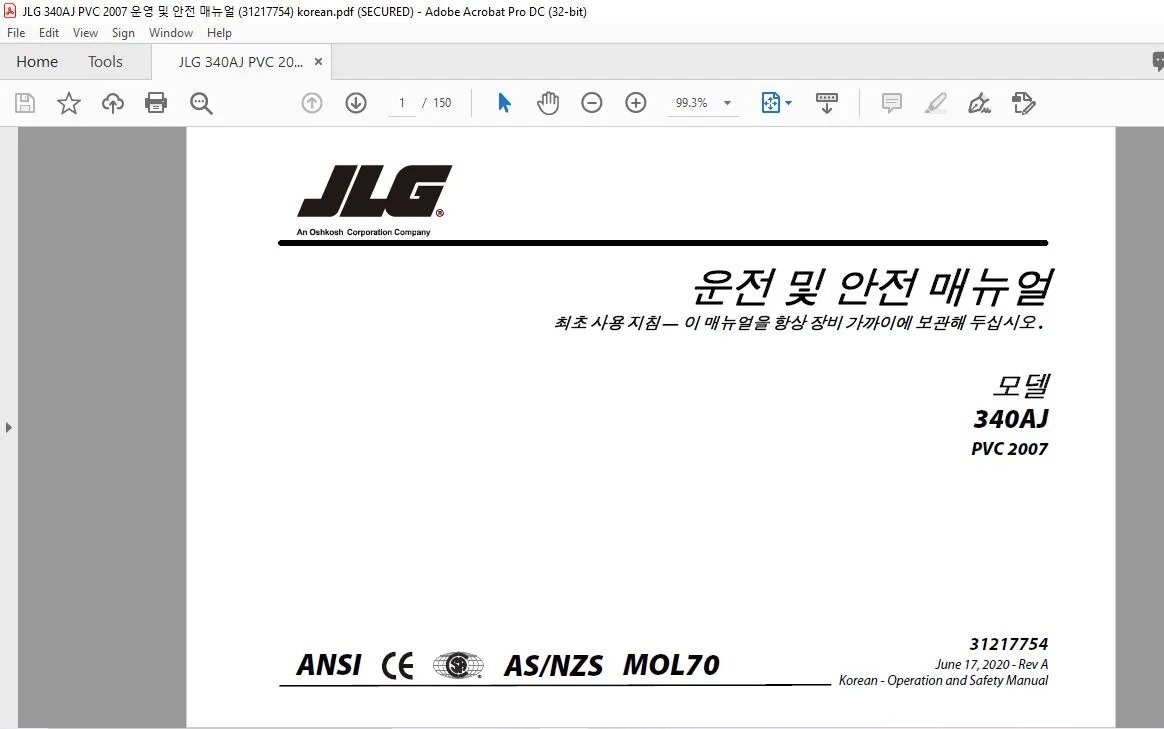This screenshot has width=1164, height=729.
Task: Click the 'June 17, 2020 - Rev A' text
Action: point(992,664)
